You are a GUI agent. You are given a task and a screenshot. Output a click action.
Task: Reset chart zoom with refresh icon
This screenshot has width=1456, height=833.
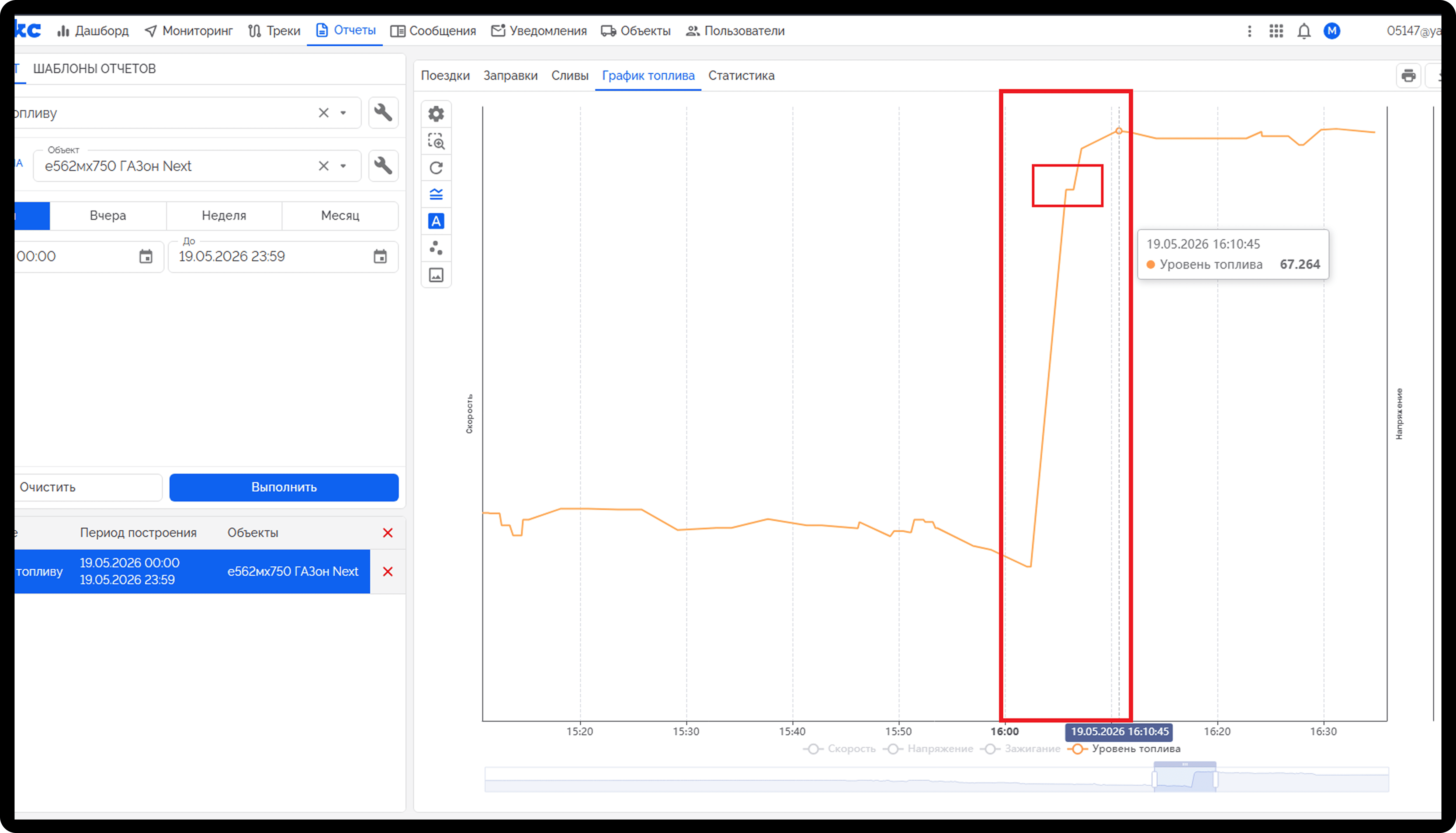[436, 168]
